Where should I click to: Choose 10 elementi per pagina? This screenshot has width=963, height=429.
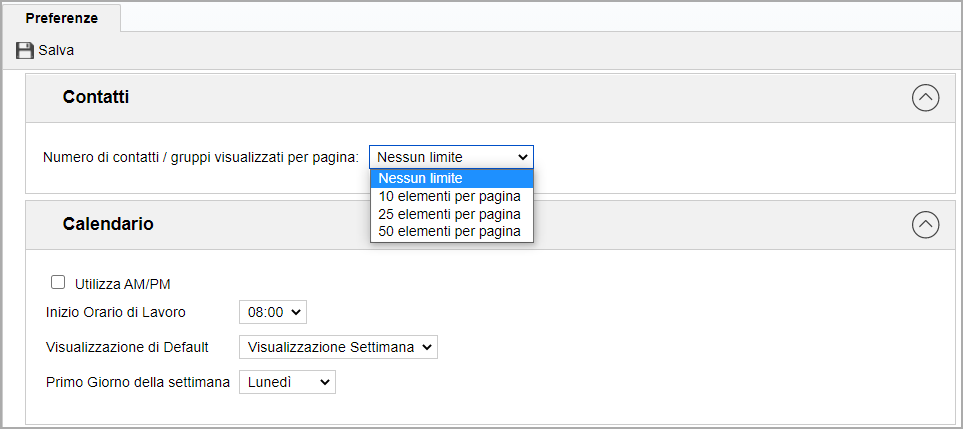pos(452,197)
